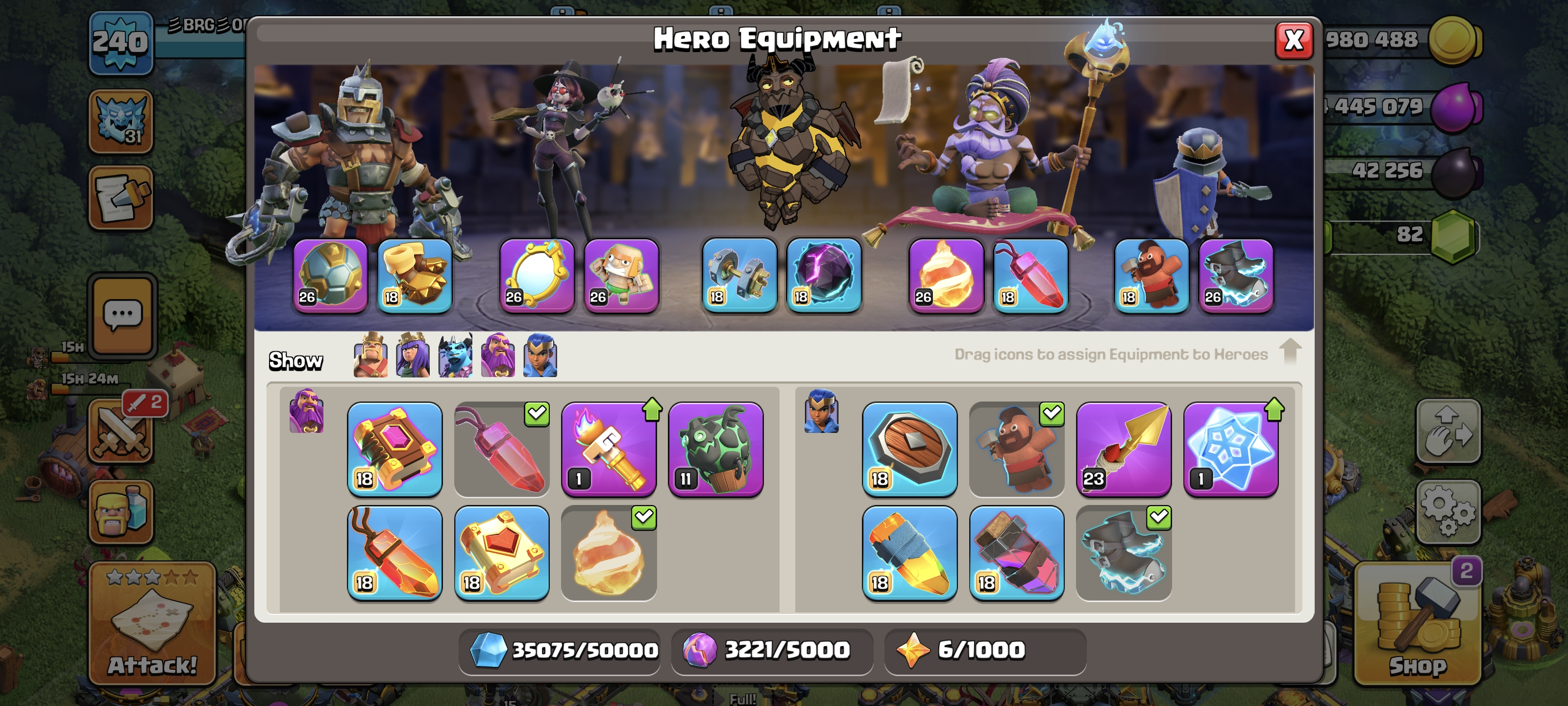The height and width of the screenshot is (706, 1568).
Task: Click the blue Shiny Ore counter bar
Action: (560, 651)
